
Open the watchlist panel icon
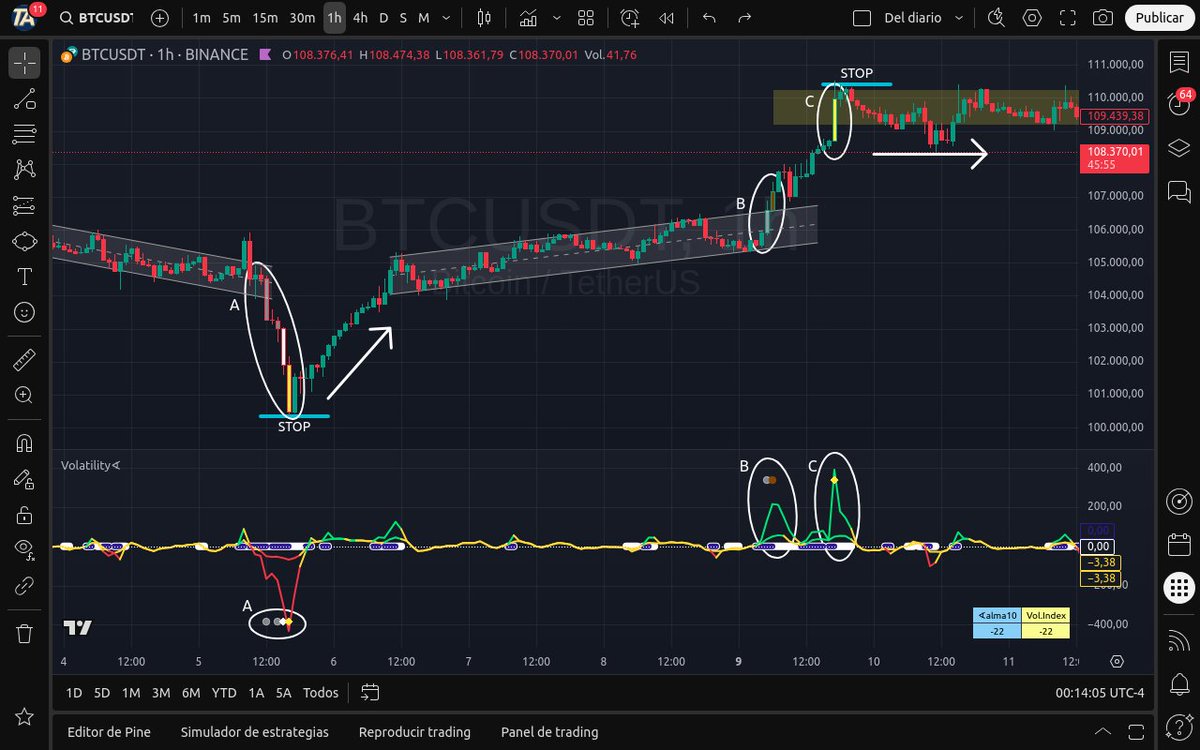pyautogui.click(x=1178, y=62)
